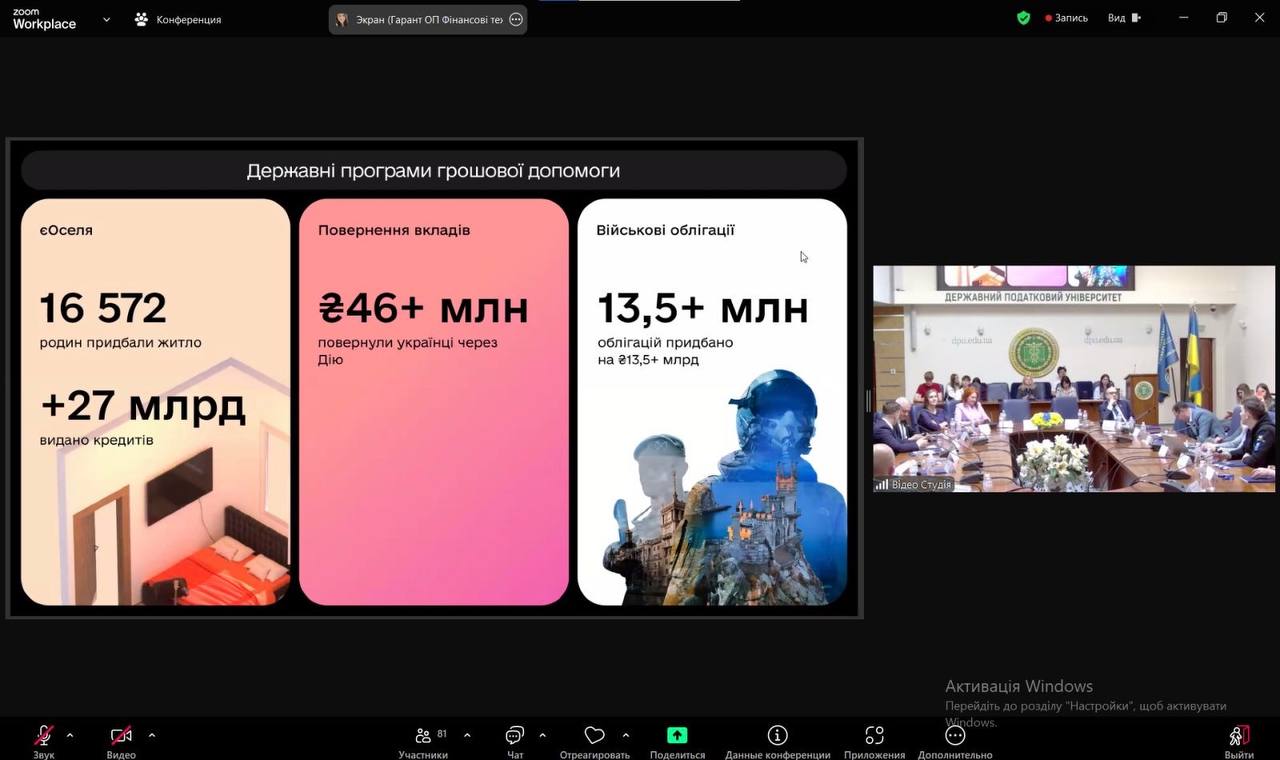Open the Отреагировать reactions heart icon
The image size is (1280, 760).
coord(594,737)
